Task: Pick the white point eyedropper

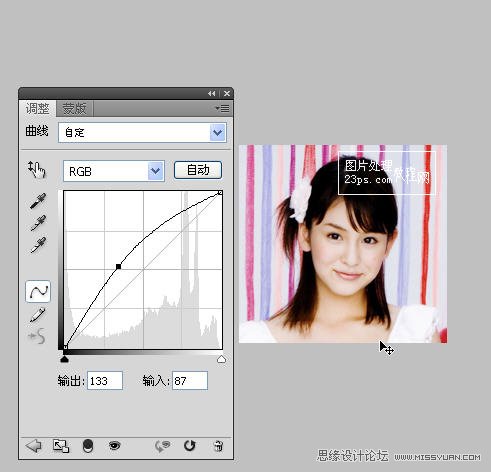Action: click(x=38, y=245)
